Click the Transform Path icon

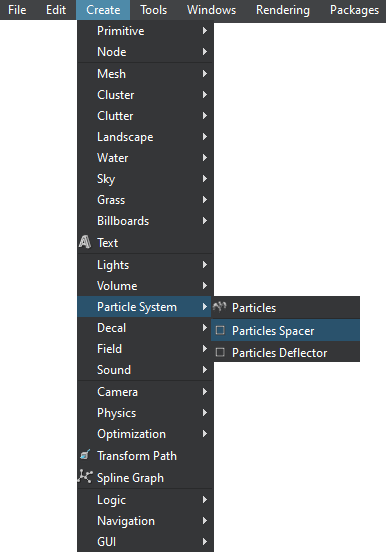tap(85, 455)
